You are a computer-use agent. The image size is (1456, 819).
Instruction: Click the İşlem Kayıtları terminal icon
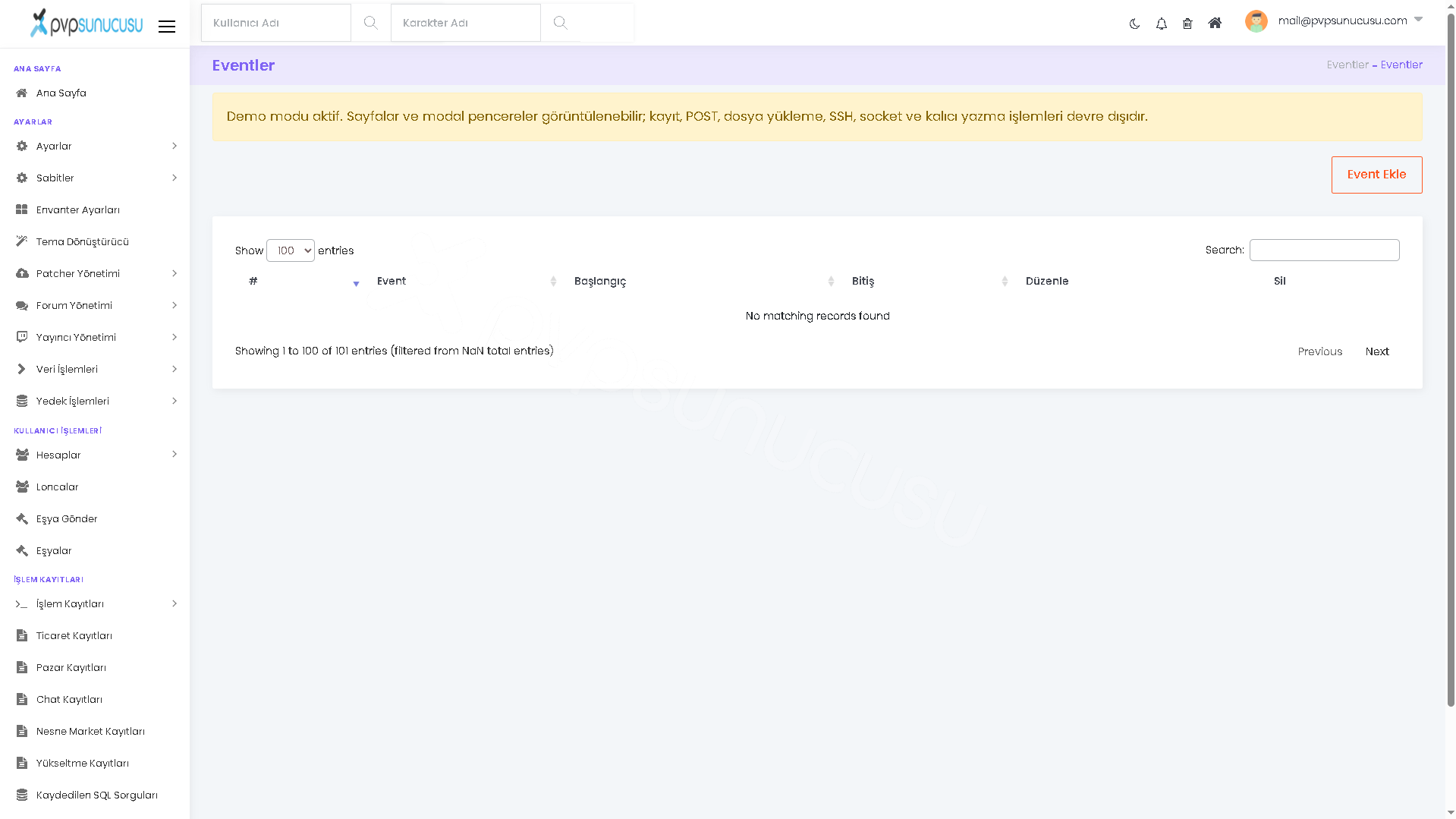coord(22,604)
